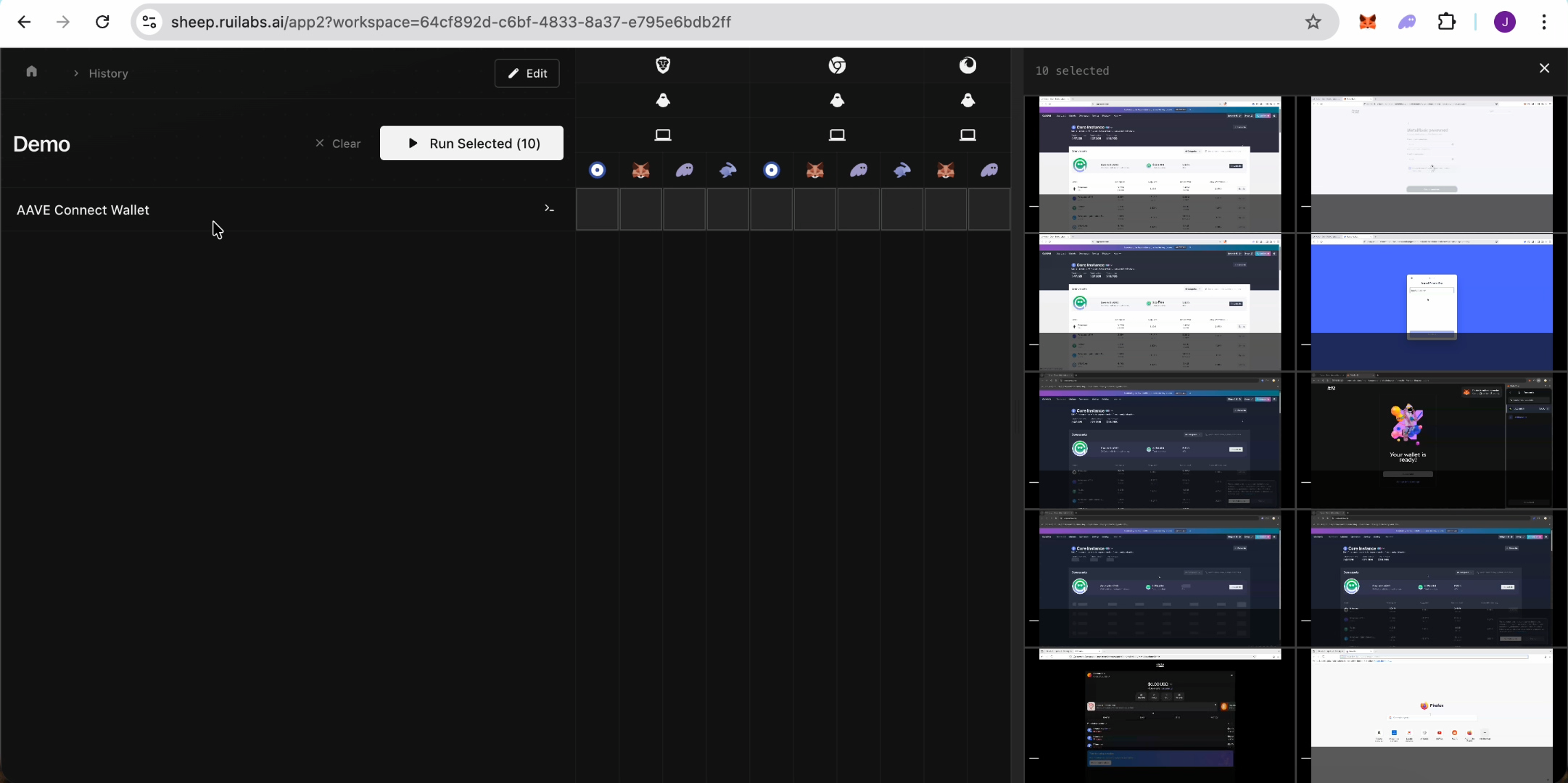Screen dimensions: 1568x783
Task: Run the 10 selected tests
Action: (471, 143)
